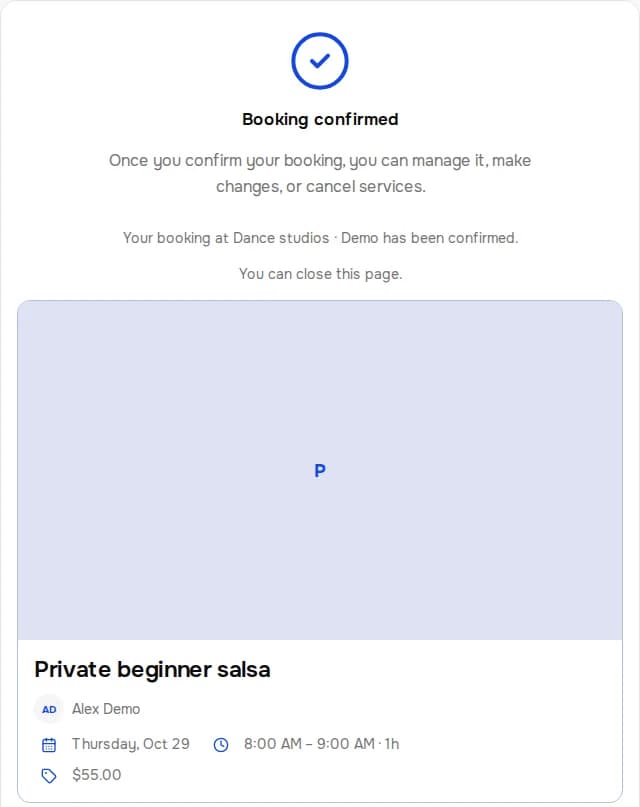Click the letter P placeholder in service image
This screenshot has width=640, height=807.
[319, 470]
